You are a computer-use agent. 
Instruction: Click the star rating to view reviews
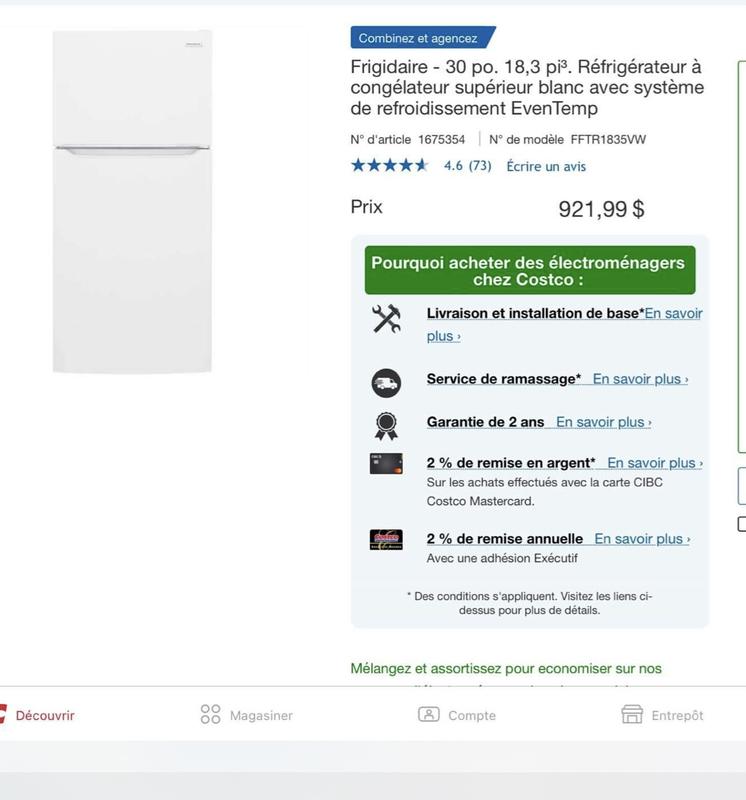[x=389, y=165]
